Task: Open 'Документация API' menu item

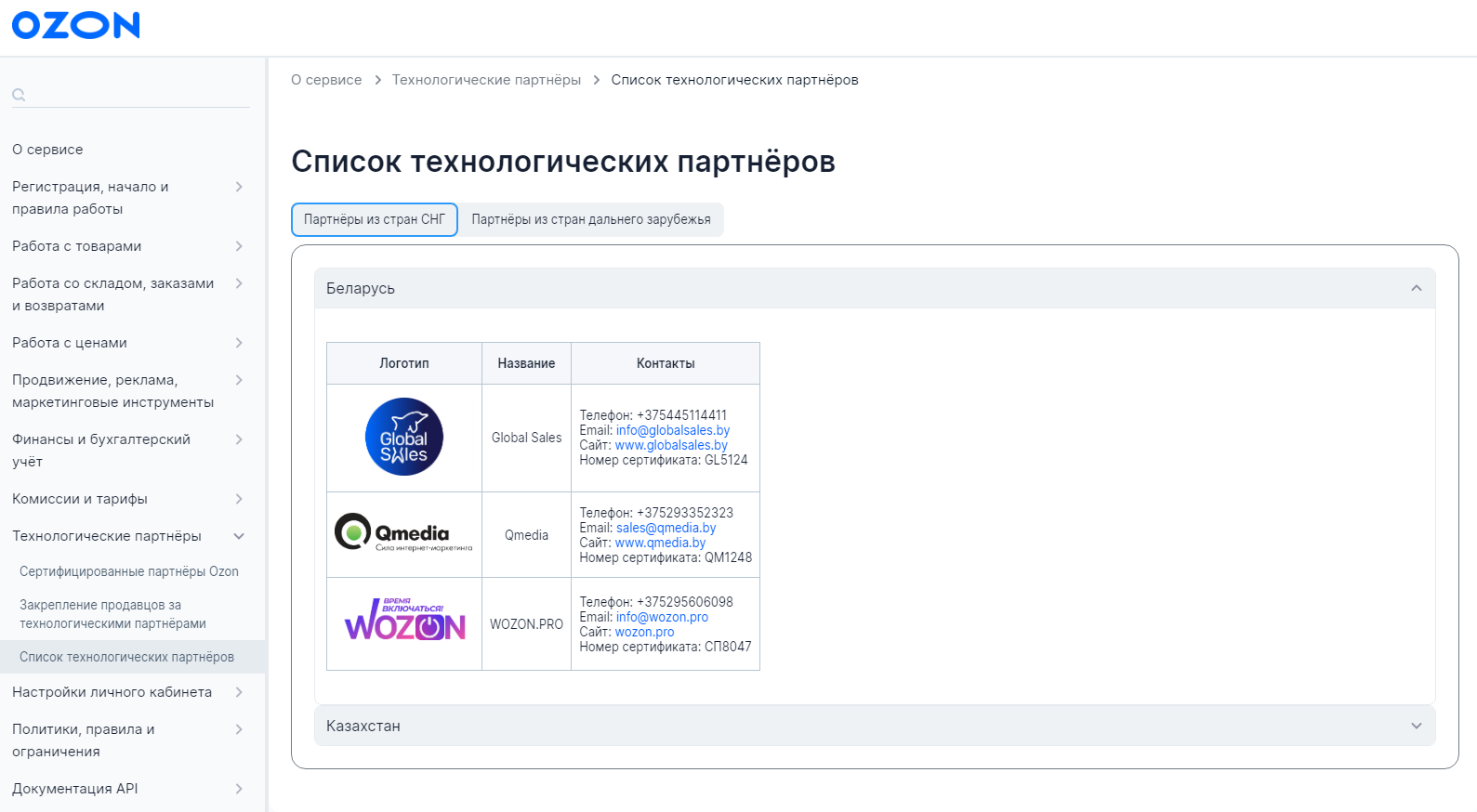Action: click(75, 789)
